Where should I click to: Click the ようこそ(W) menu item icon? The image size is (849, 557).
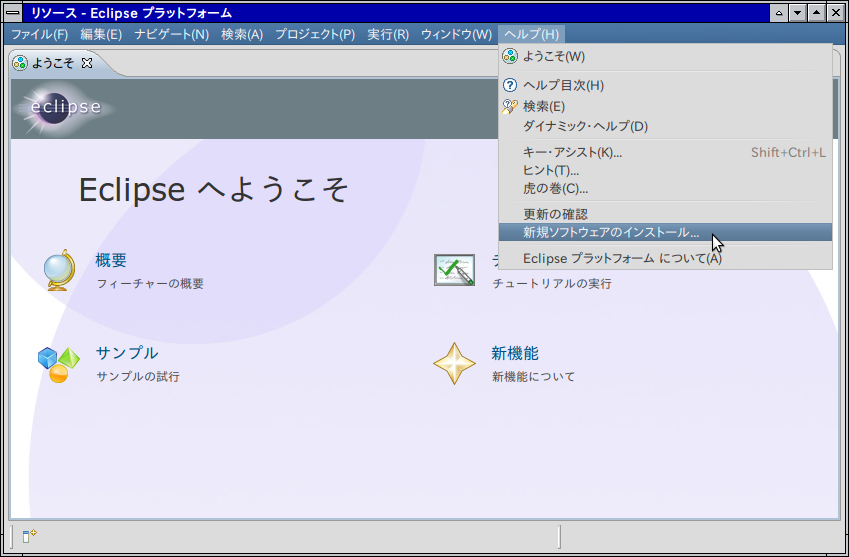tap(510, 56)
